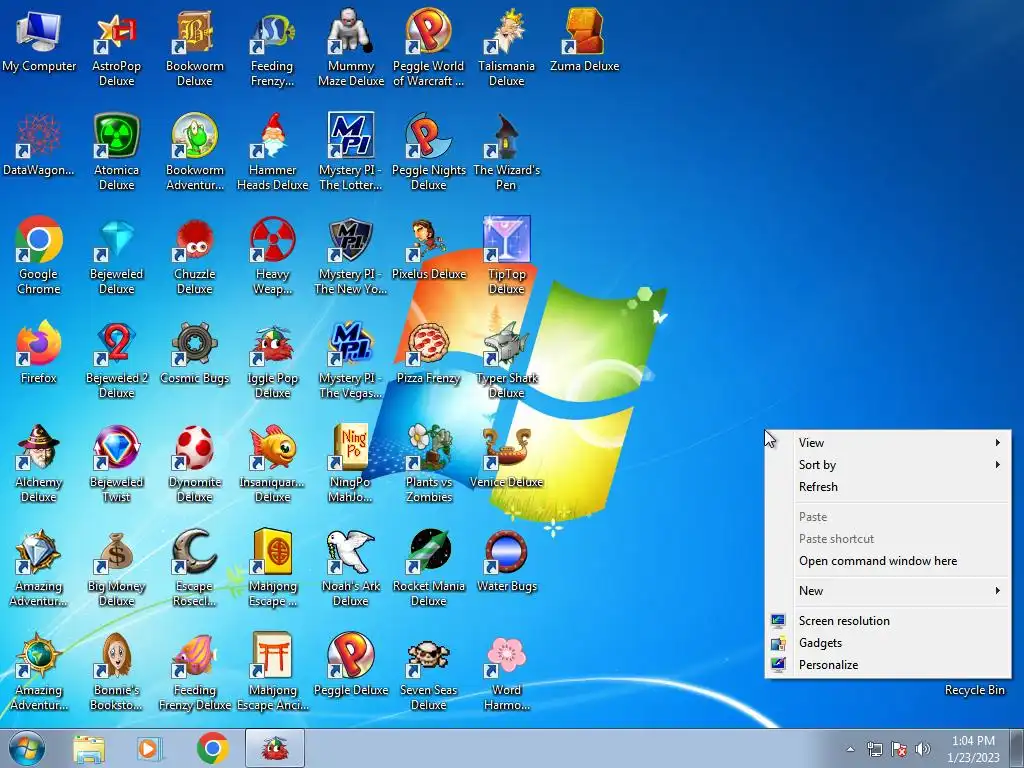Viewport: 1024px width, 768px height.
Task: Expand the Sort by submenu
Action: [x=888, y=465]
